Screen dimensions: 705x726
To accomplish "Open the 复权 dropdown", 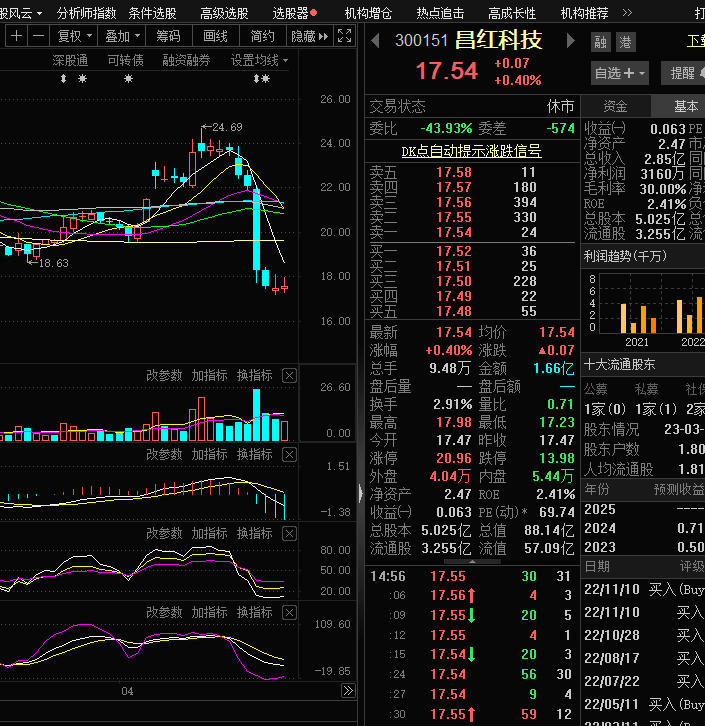I will pos(75,36).
